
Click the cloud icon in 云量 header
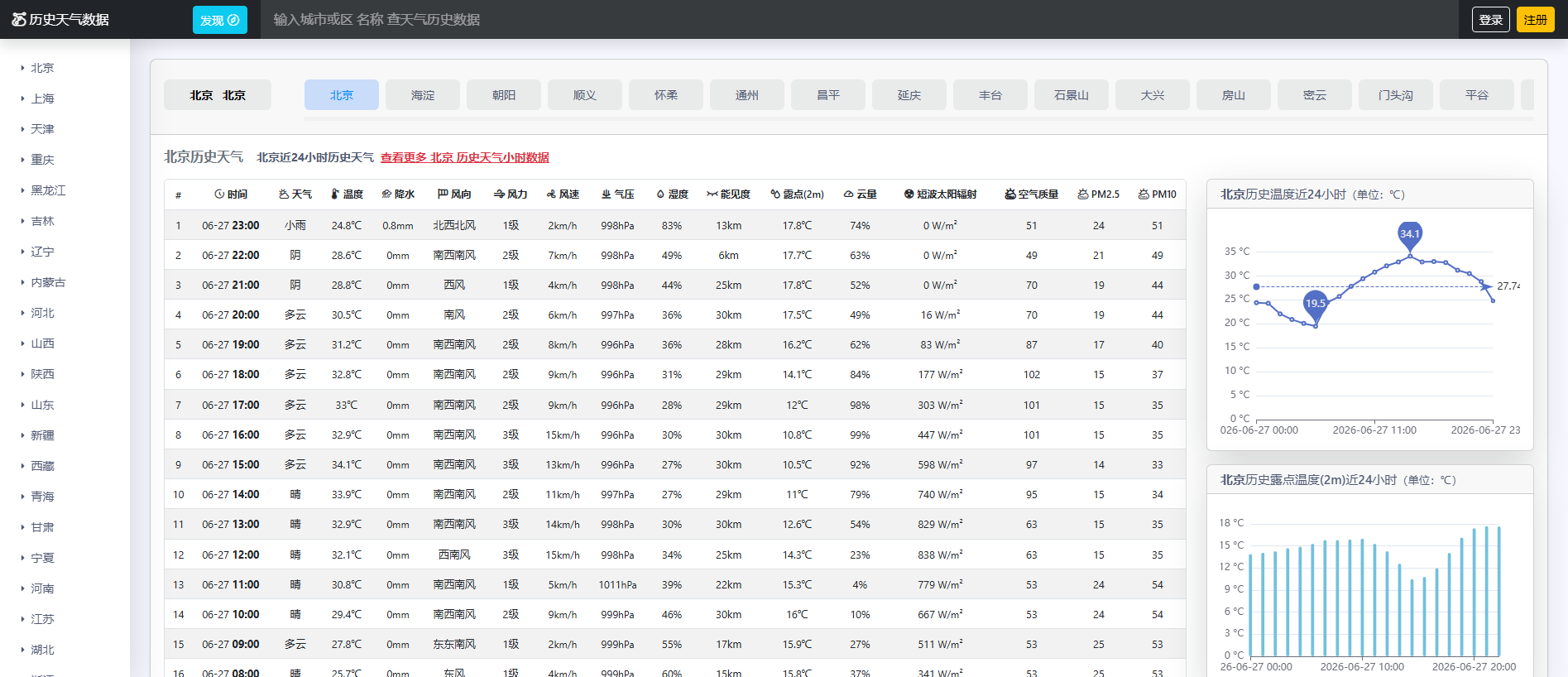(x=848, y=194)
